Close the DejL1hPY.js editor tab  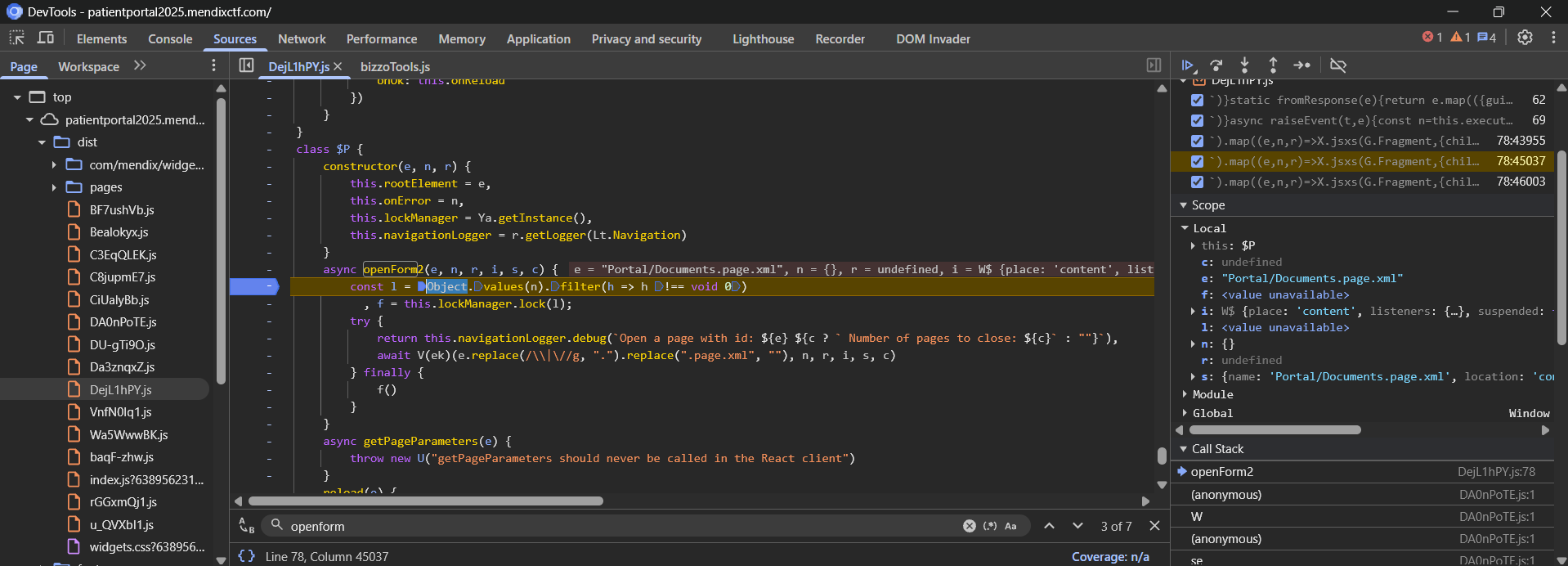coord(338,66)
